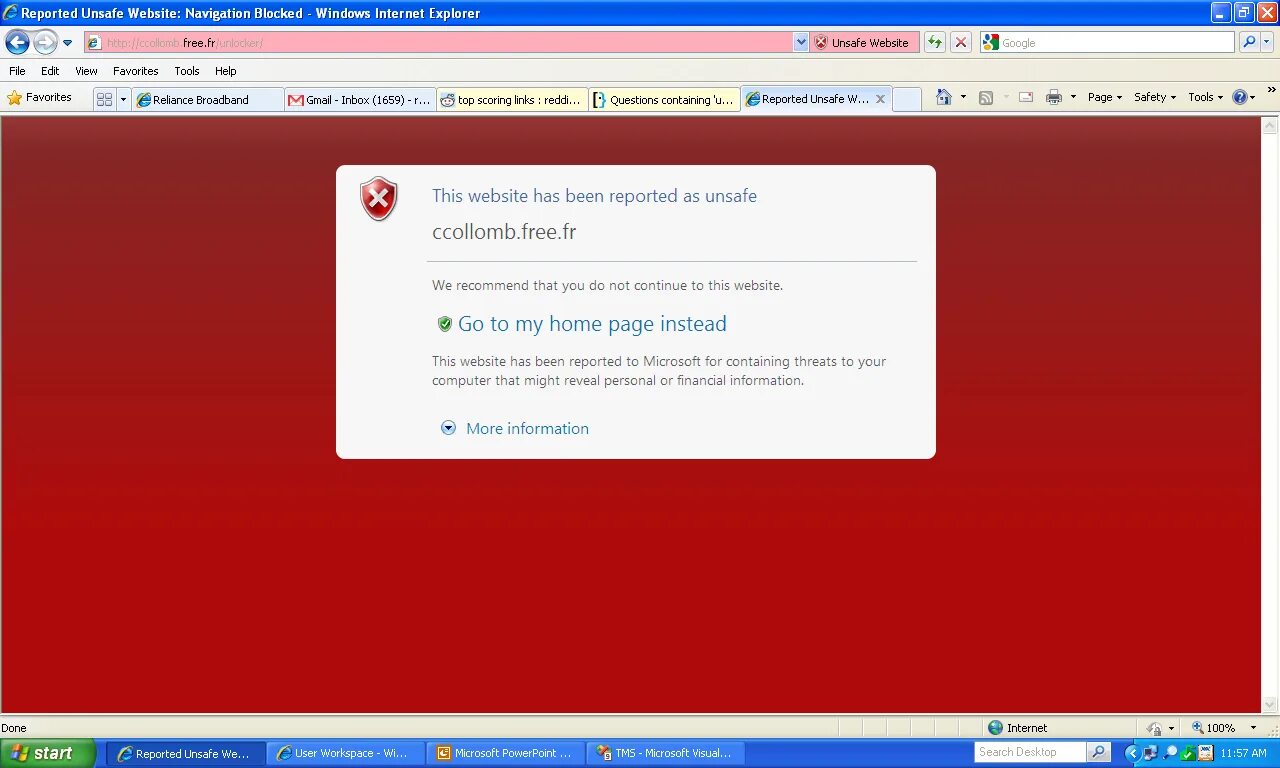Screen dimensions: 1280x768
Task: Open the Edit menu
Action: pyautogui.click(x=50, y=71)
